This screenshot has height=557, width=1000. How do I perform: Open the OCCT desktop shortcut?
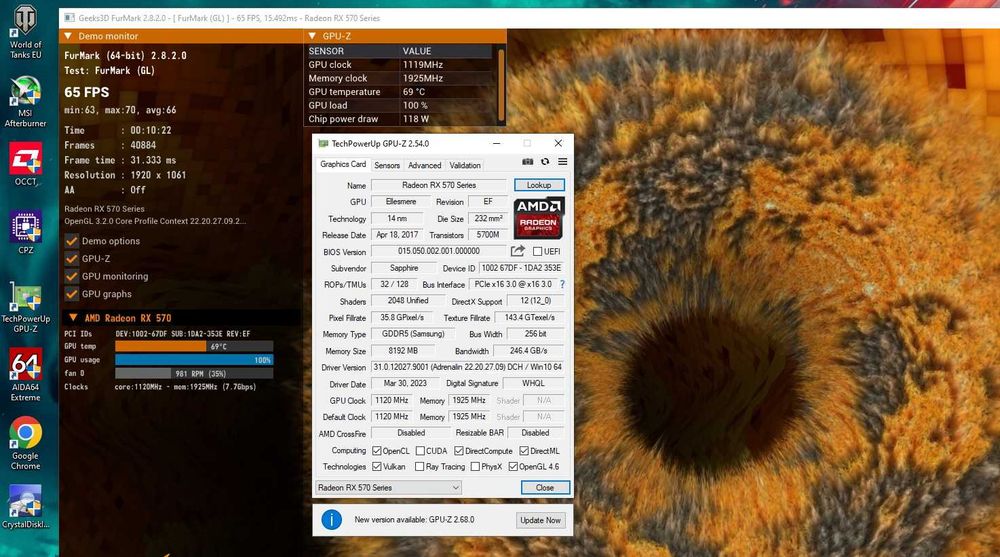(26, 164)
